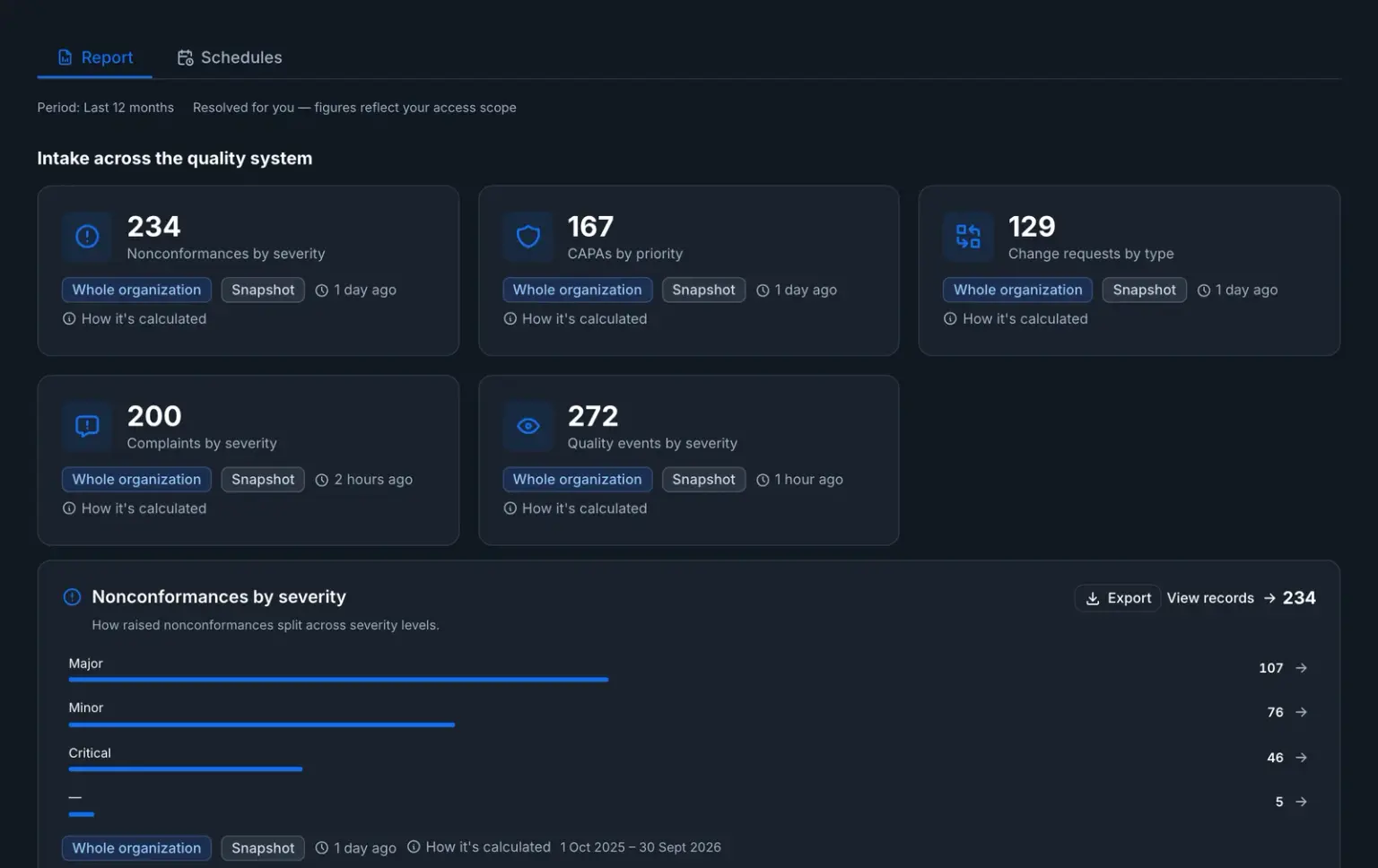
Task: Click Whole organization badge on CAPAs card
Action: pos(577,290)
